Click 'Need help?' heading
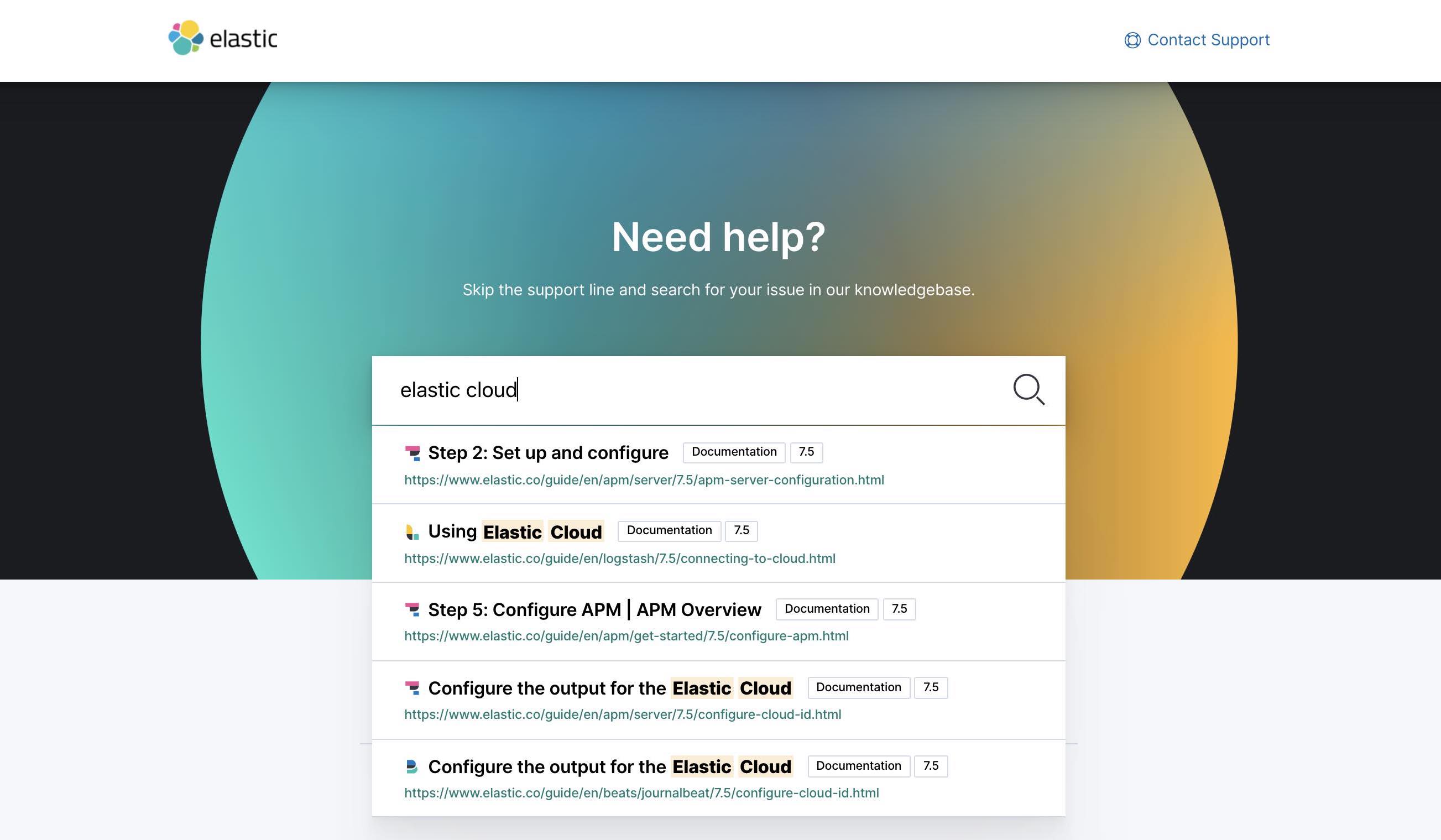This screenshot has width=1441, height=840. click(719, 237)
